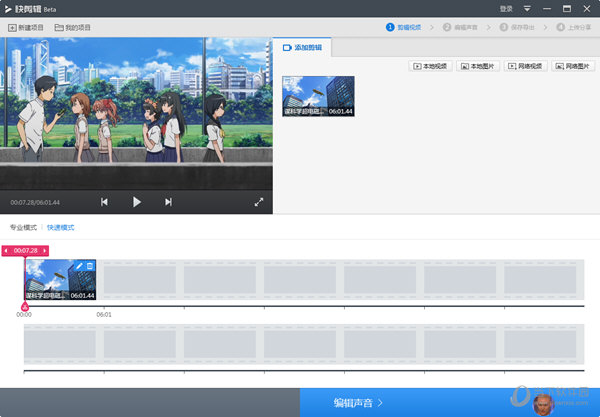Screen dimensions: 600x417
Task: Go to step 4 上传分享
Action: click(x=574, y=27)
